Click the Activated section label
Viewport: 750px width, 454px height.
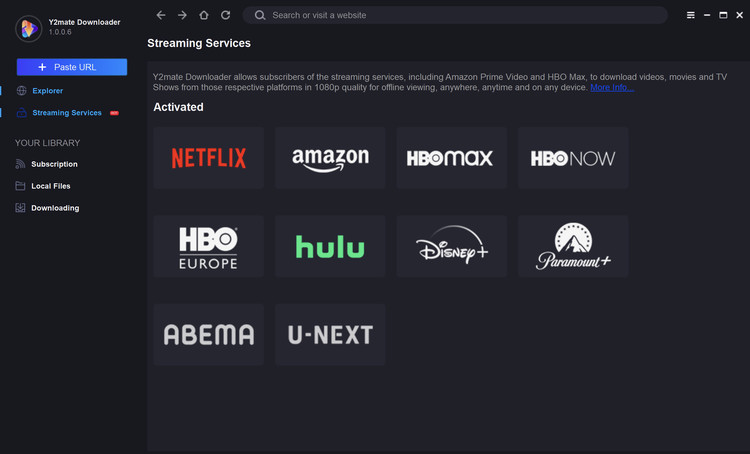[178, 107]
